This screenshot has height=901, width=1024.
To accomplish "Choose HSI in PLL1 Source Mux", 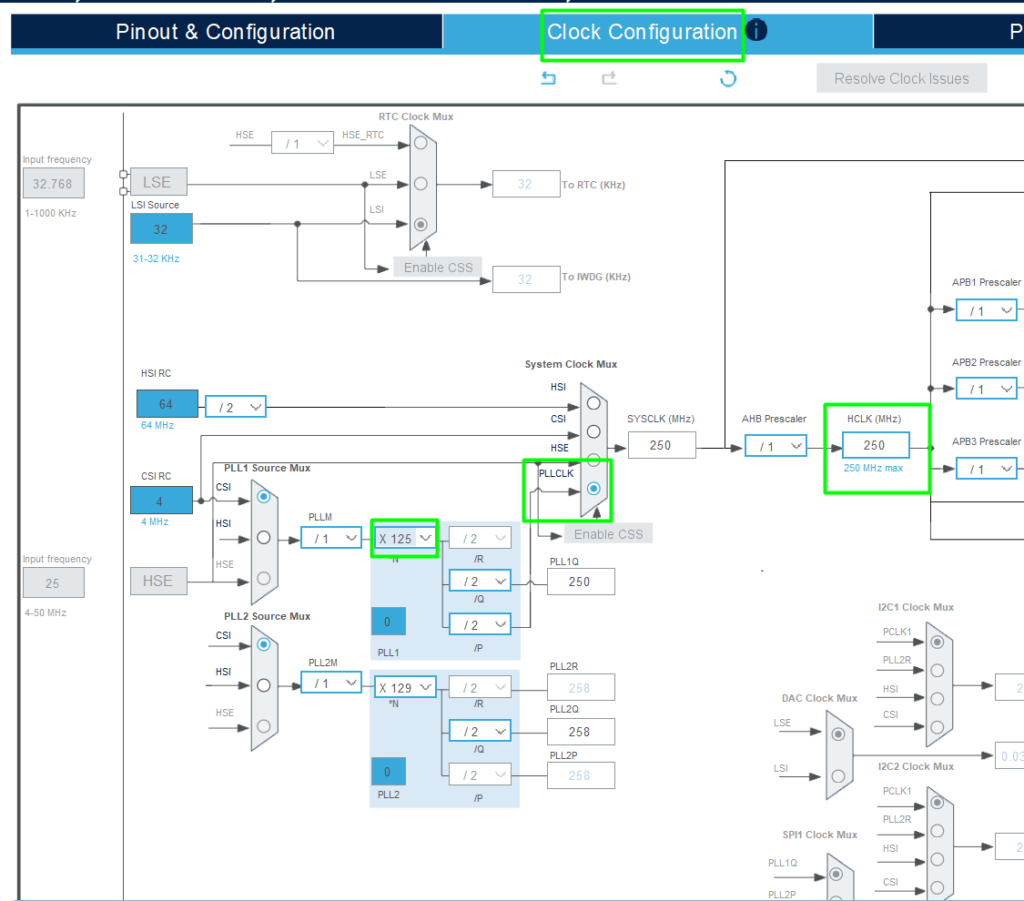I will (263, 537).
